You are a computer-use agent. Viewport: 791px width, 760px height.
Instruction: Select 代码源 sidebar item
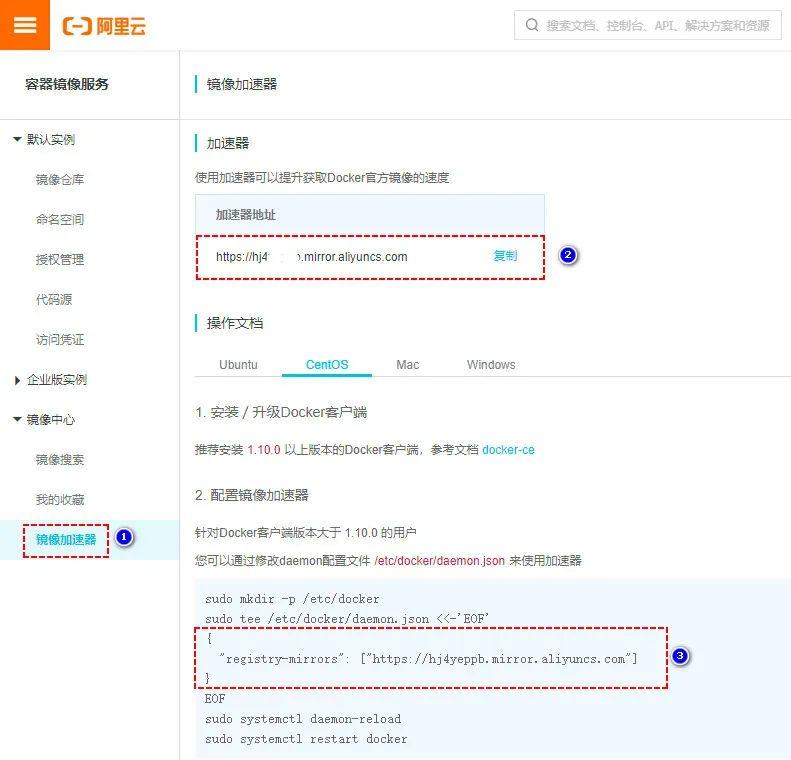click(x=54, y=300)
